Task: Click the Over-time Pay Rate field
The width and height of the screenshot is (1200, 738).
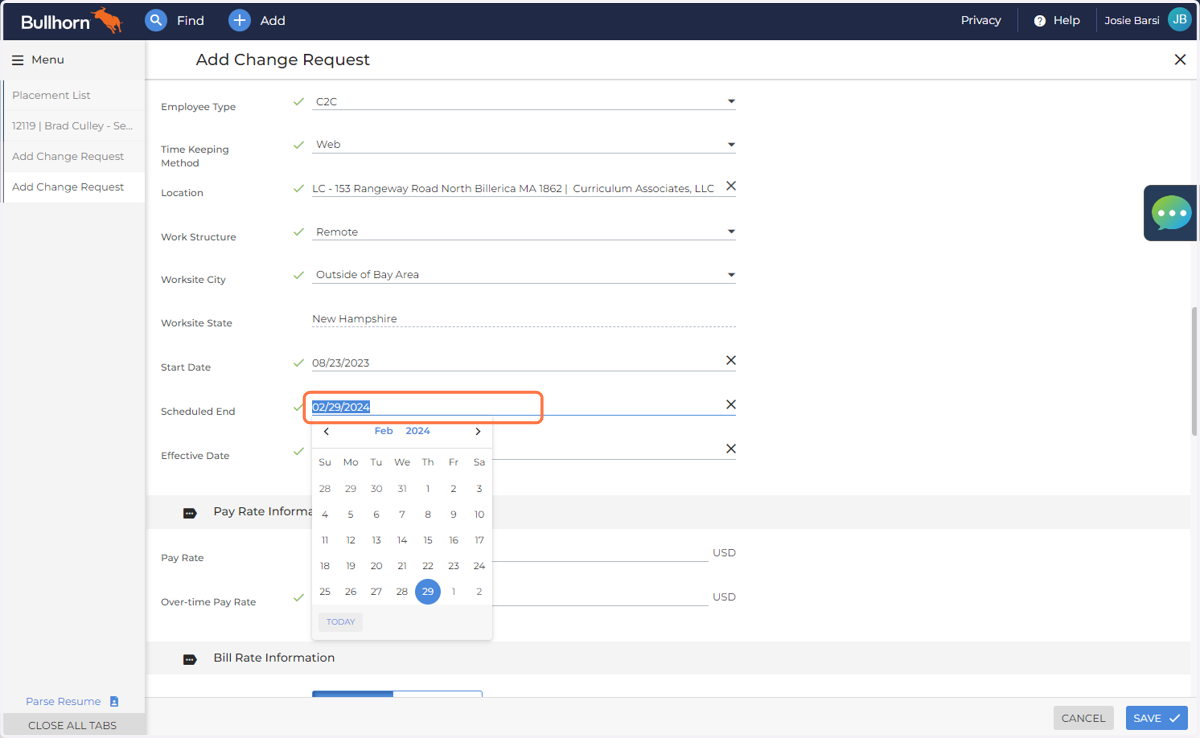Action: (600, 597)
